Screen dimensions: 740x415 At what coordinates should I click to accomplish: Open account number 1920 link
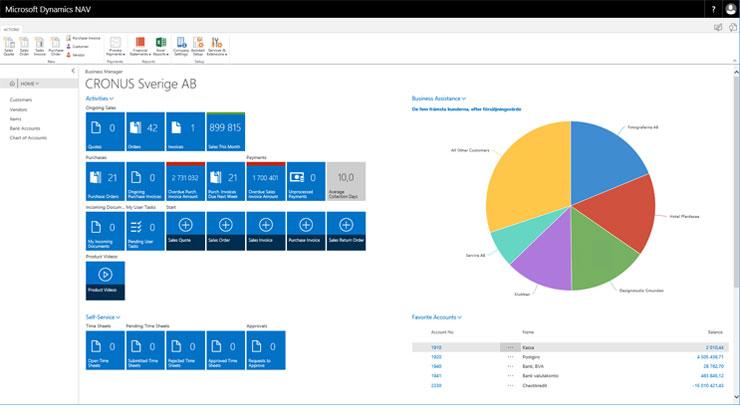tap(436, 356)
